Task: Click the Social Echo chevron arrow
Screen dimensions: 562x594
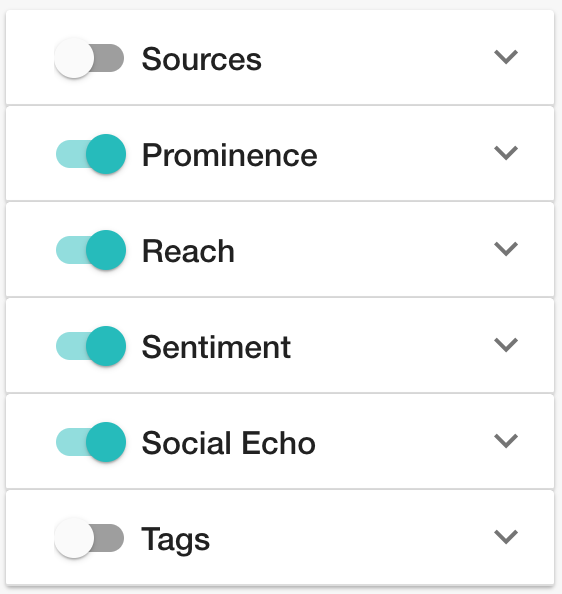Action: (506, 441)
